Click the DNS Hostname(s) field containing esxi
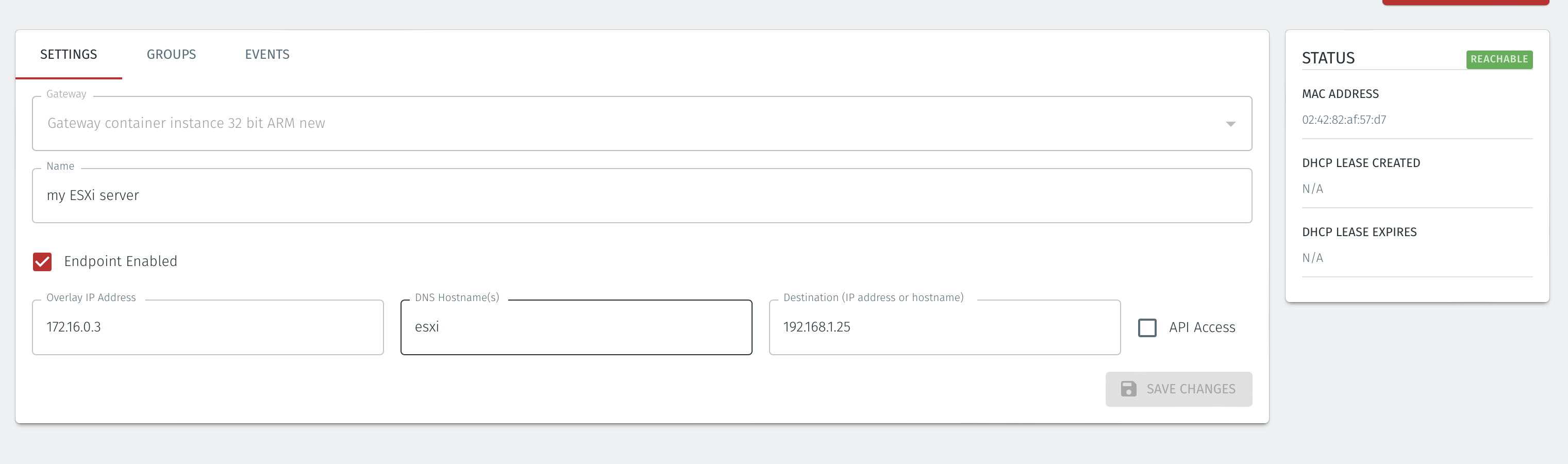The image size is (1568, 464). tap(576, 327)
